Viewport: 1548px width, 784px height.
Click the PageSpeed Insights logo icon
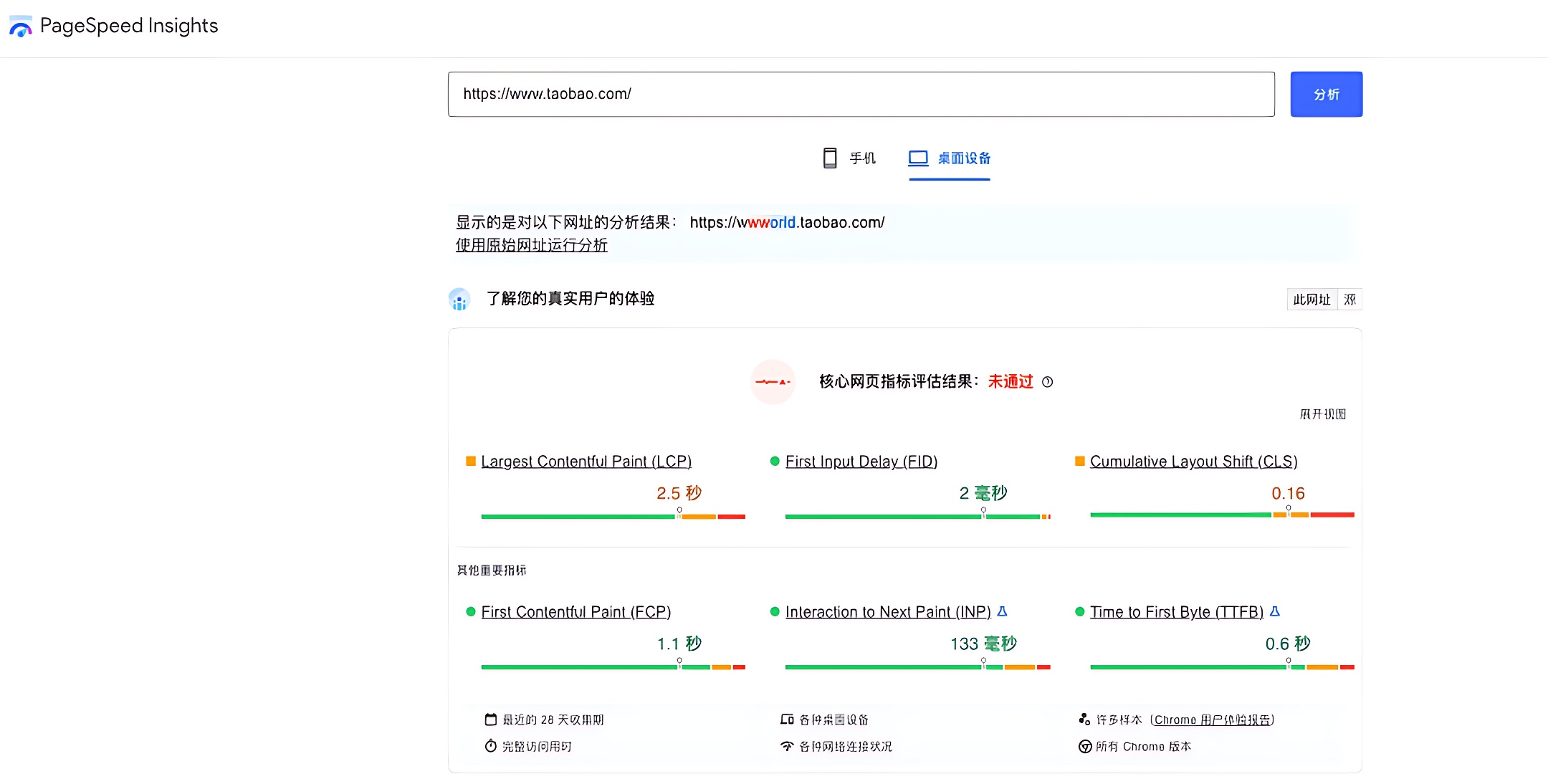click(21, 27)
